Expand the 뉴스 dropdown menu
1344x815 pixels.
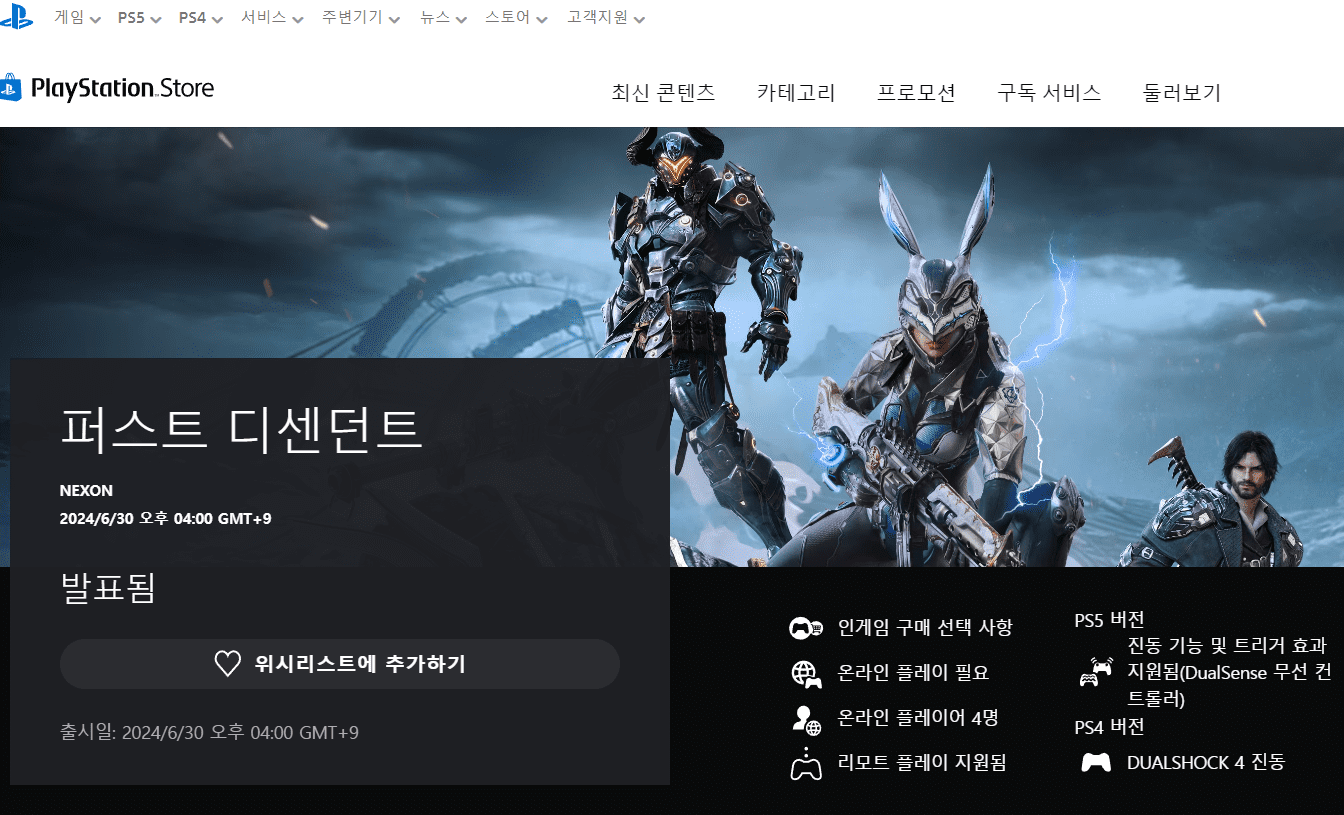tap(444, 18)
